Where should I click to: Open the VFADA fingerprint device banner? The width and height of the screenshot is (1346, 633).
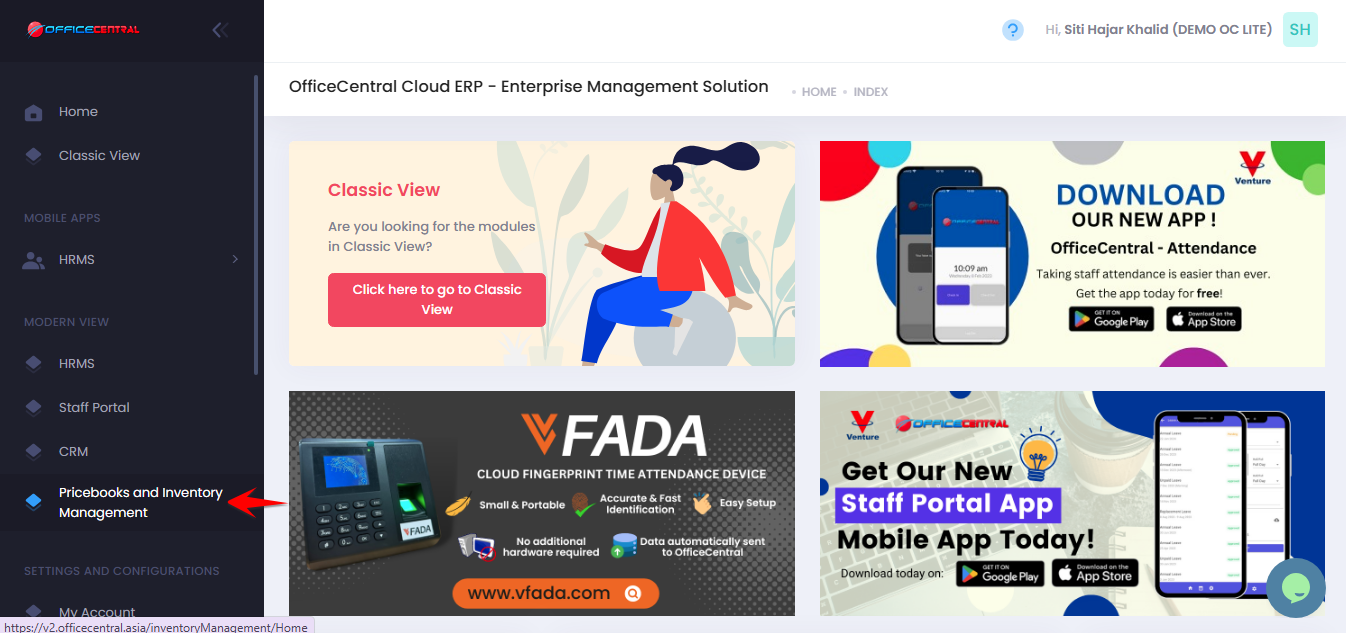542,503
